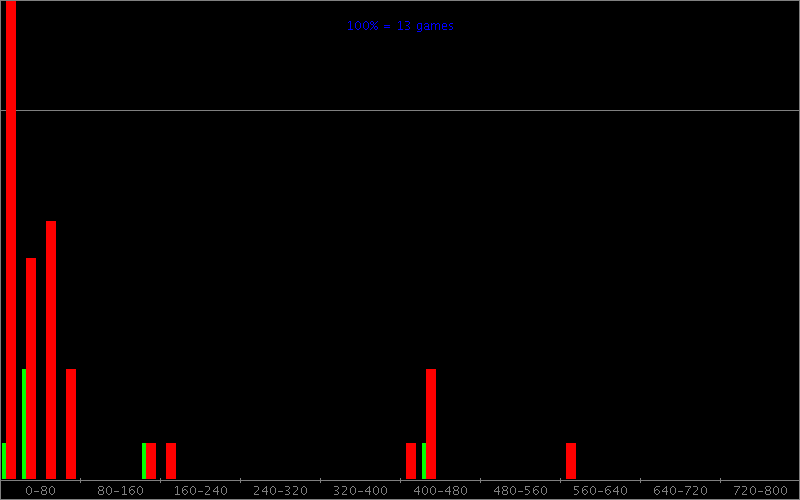This screenshot has width=800, height=500.
Task: Click the 560-640 axis label
Action: [600, 491]
